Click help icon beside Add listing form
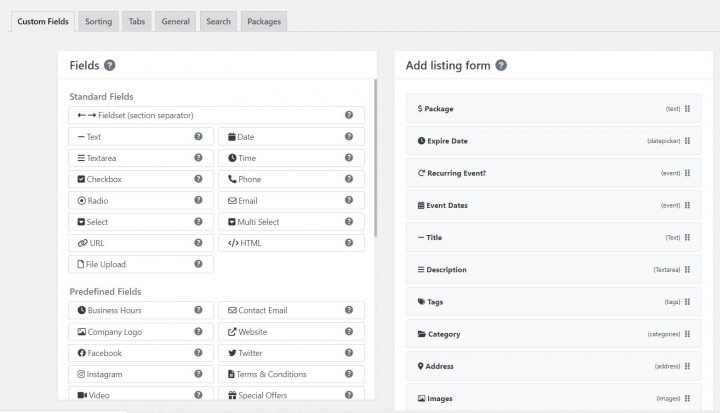Image resolution: width=720 pixels, height=413 pixels. (501, 66)
